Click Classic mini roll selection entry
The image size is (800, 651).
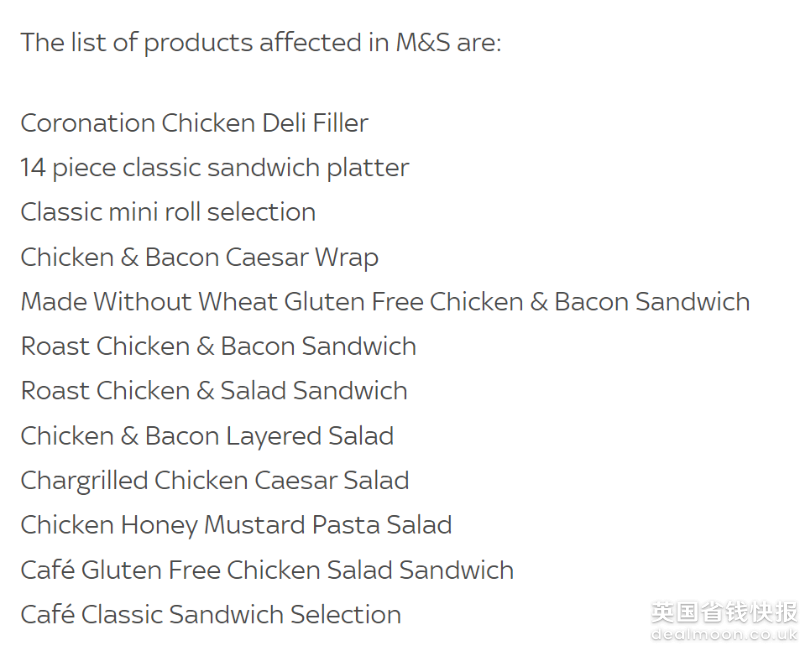168,212
